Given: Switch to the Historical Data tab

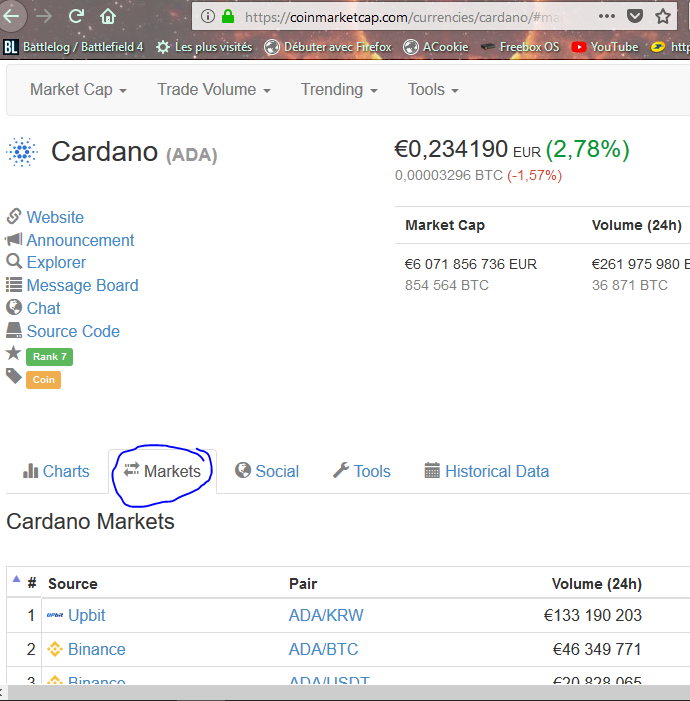Looking at the screenshot, I should tap(487, 471).
